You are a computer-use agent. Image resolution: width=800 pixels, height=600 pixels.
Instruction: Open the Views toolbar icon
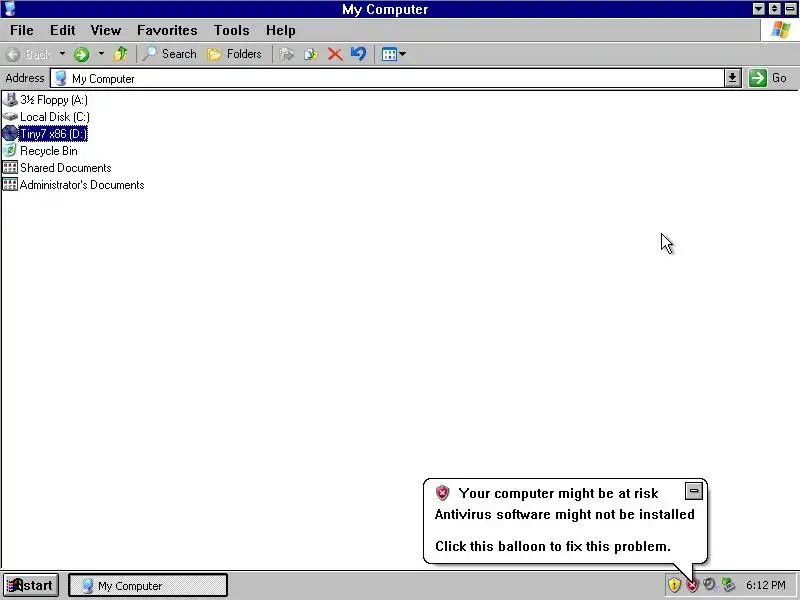389,54
